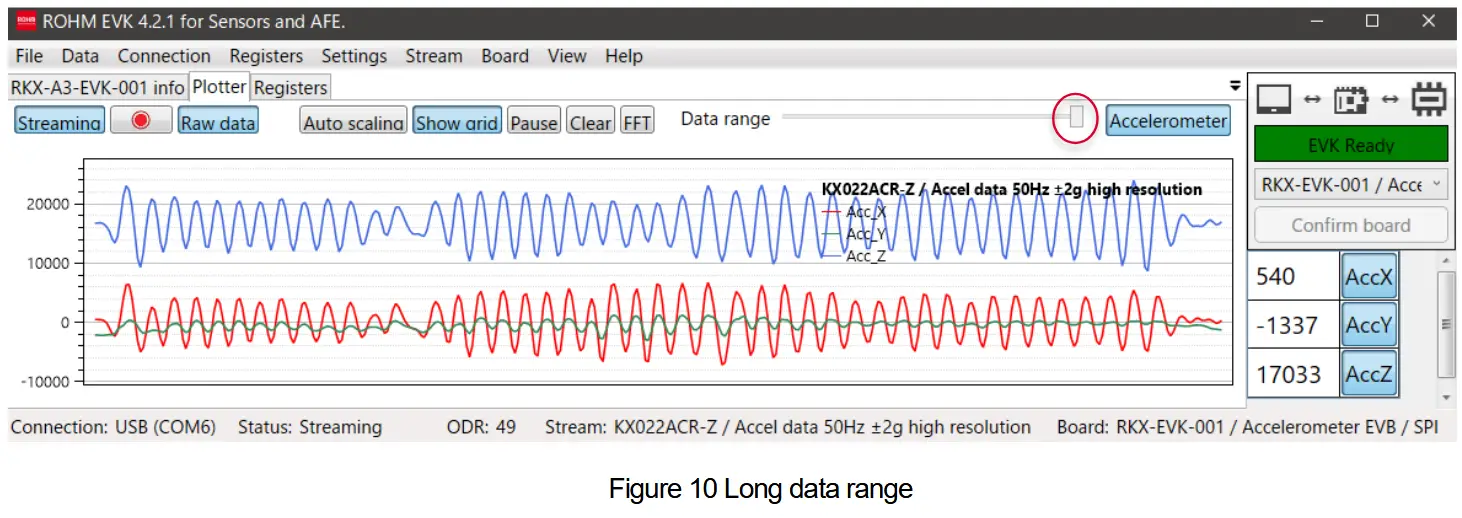Click the EVK board chip icon
The height and width of the screenshot is (518, 1462).
1351,100
